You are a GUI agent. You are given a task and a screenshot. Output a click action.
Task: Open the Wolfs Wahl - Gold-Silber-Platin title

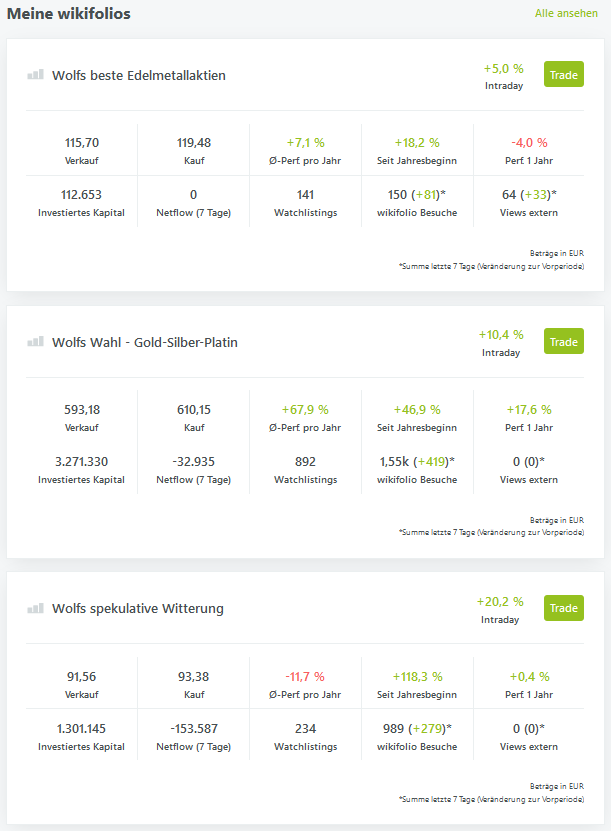[x=145, y=342]
